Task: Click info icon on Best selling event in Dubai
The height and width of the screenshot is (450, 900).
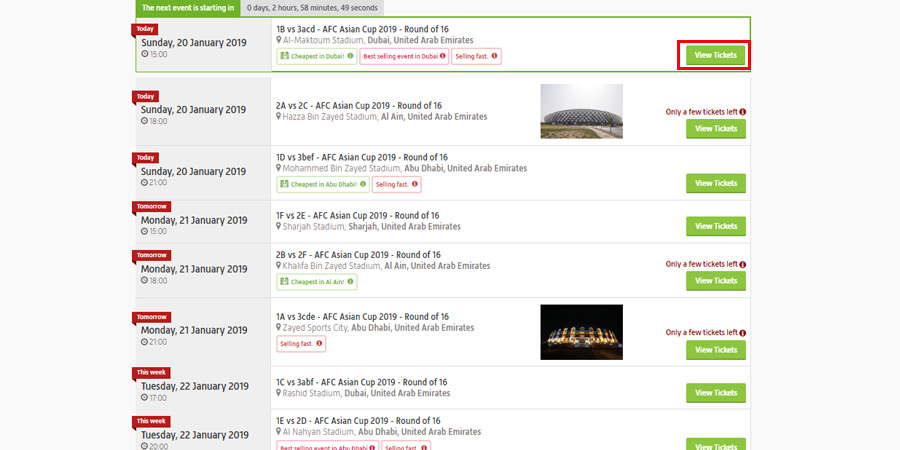Action: tap(443, 56)
